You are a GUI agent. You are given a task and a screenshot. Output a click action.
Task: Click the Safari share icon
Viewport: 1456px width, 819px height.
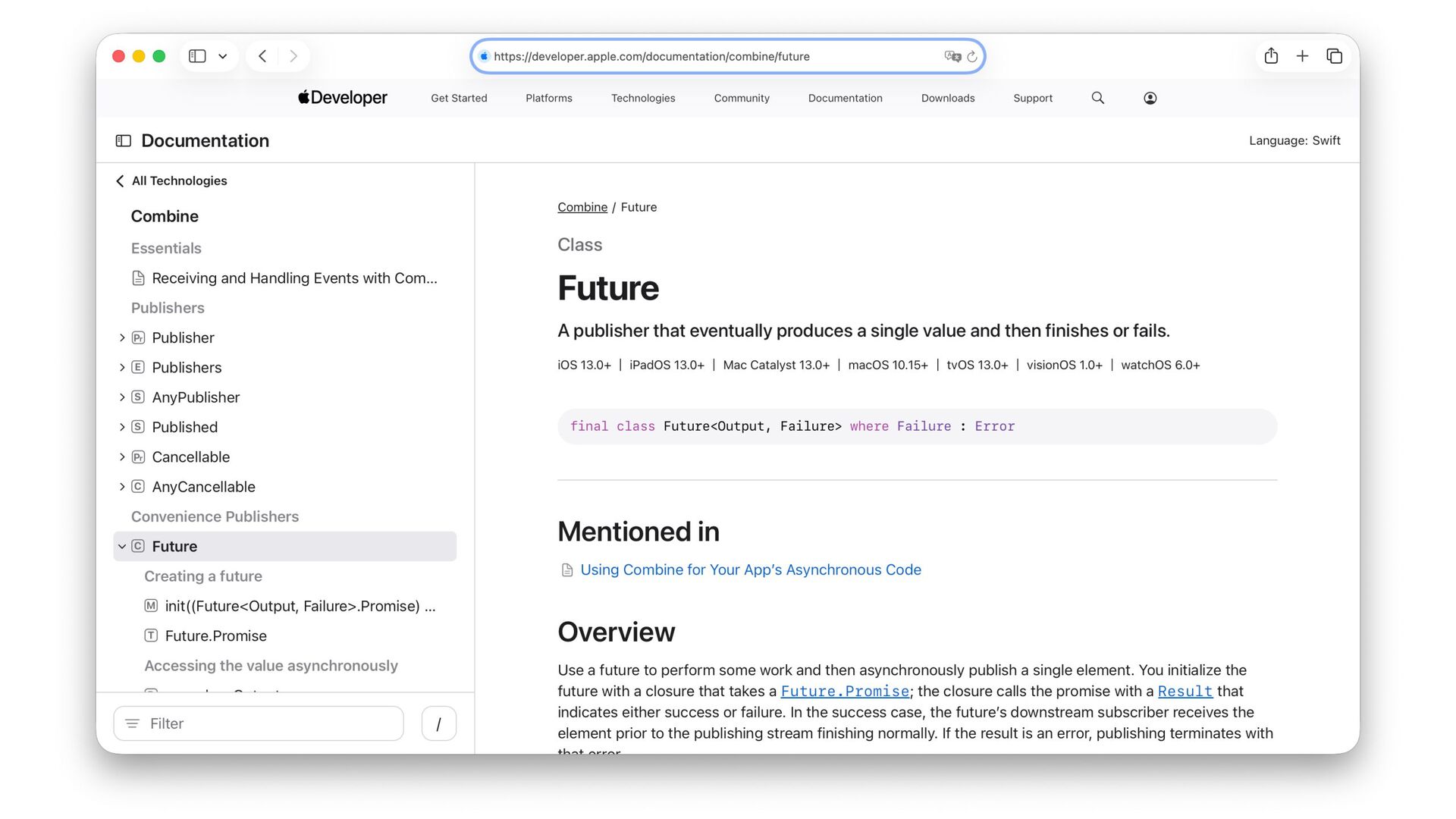click(1271, 56)
